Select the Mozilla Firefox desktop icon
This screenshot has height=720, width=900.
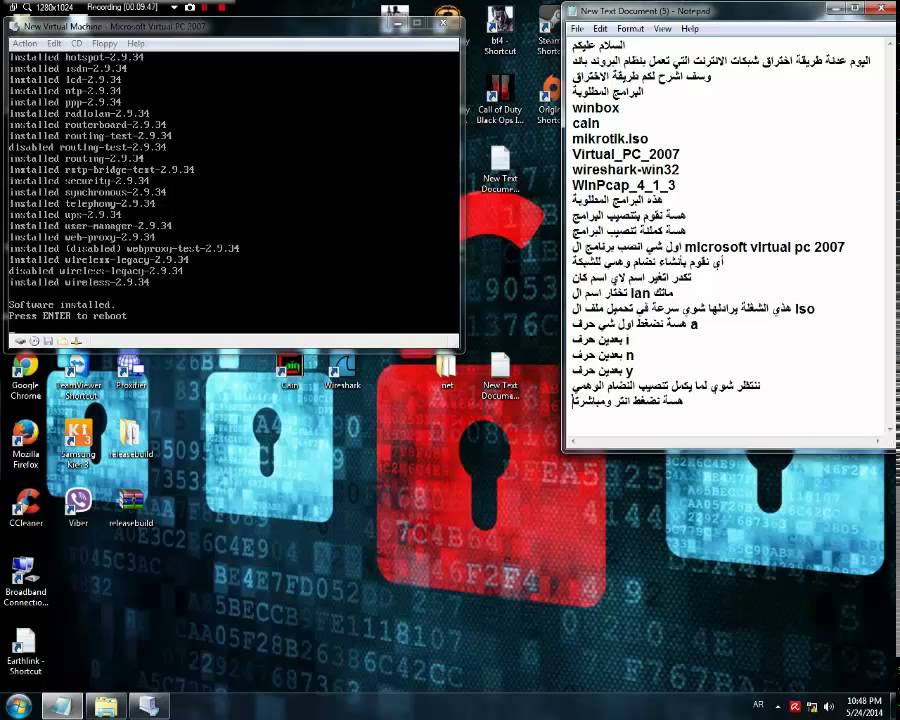pos(25,444)
